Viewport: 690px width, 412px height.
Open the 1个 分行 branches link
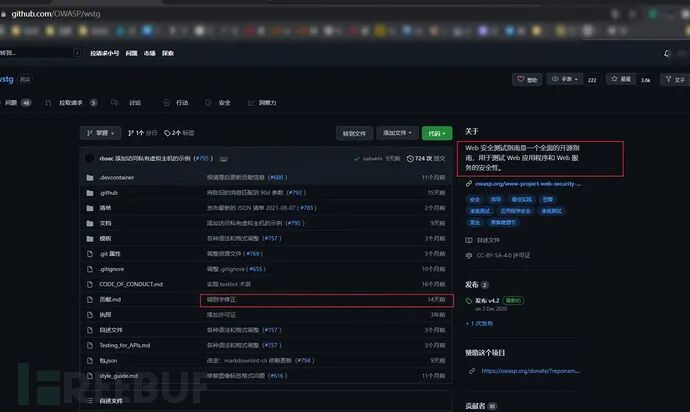click(x=143, y=133)
